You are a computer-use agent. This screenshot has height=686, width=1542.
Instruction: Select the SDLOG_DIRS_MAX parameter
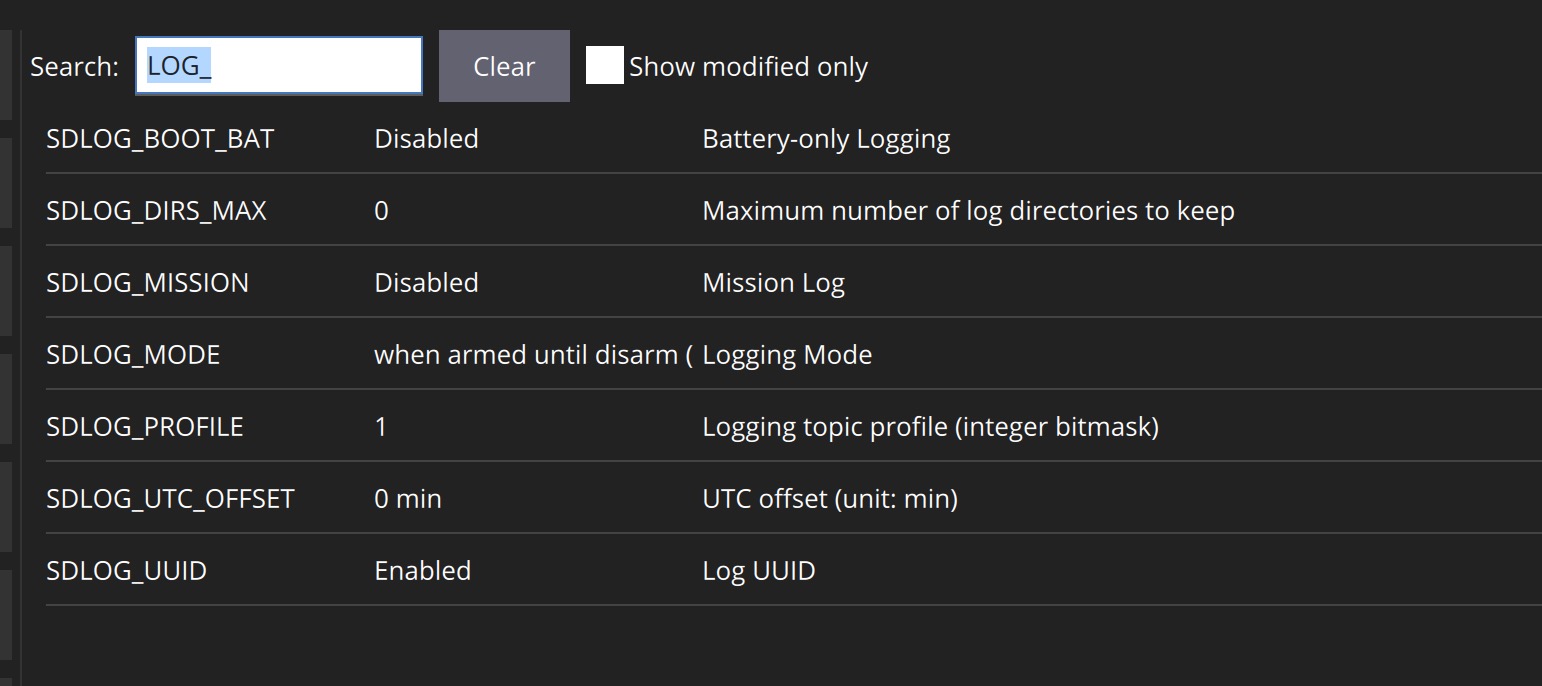156,211
